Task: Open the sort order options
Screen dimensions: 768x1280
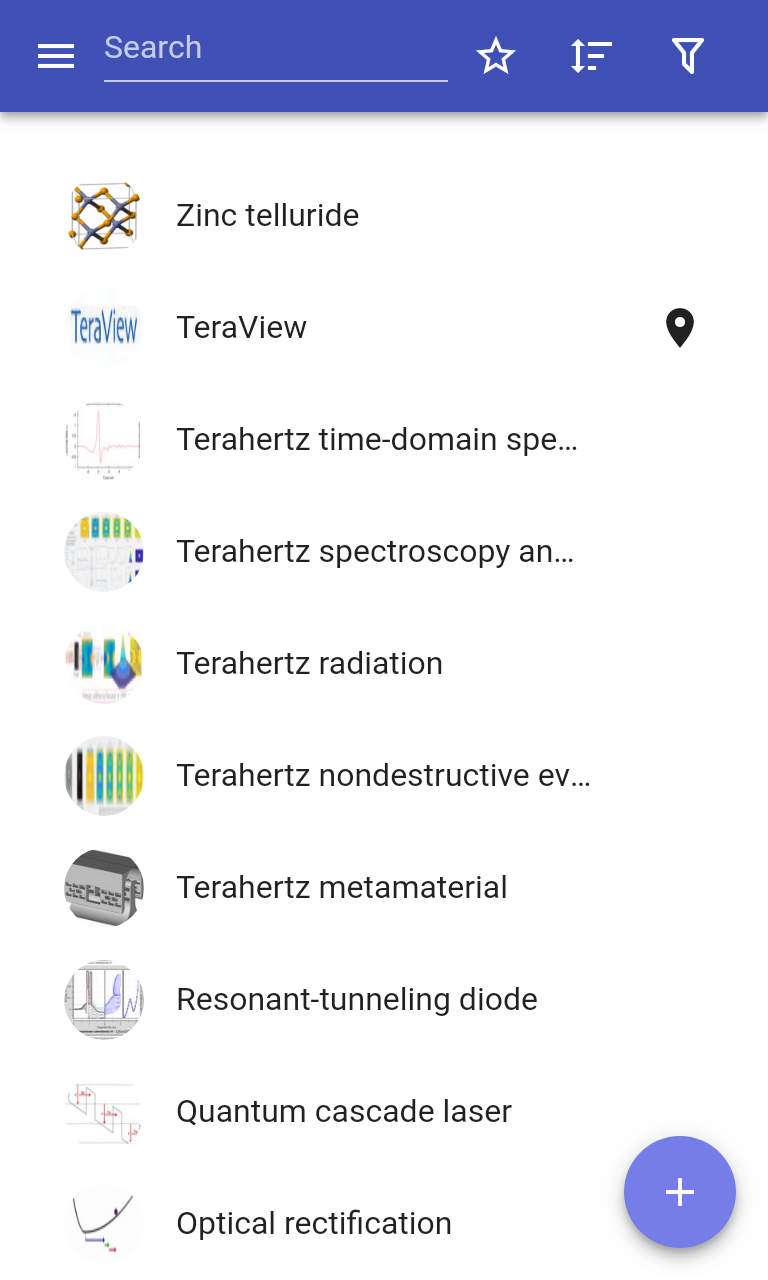Action: tap(591, 56)
